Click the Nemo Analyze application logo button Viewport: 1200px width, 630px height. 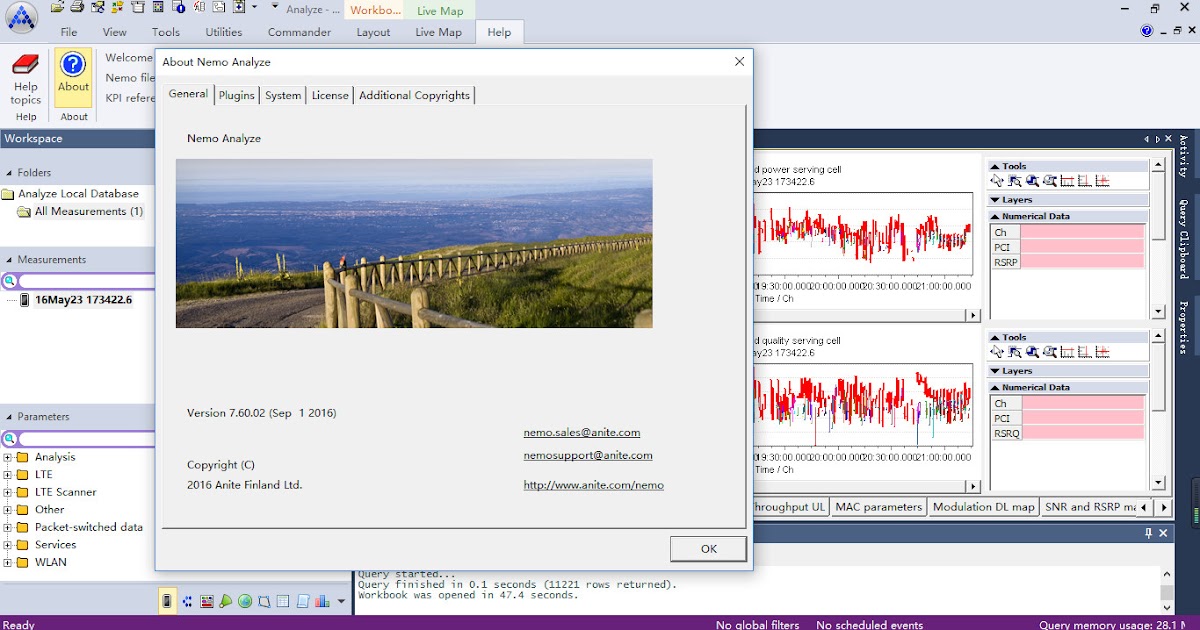[21, 17]
